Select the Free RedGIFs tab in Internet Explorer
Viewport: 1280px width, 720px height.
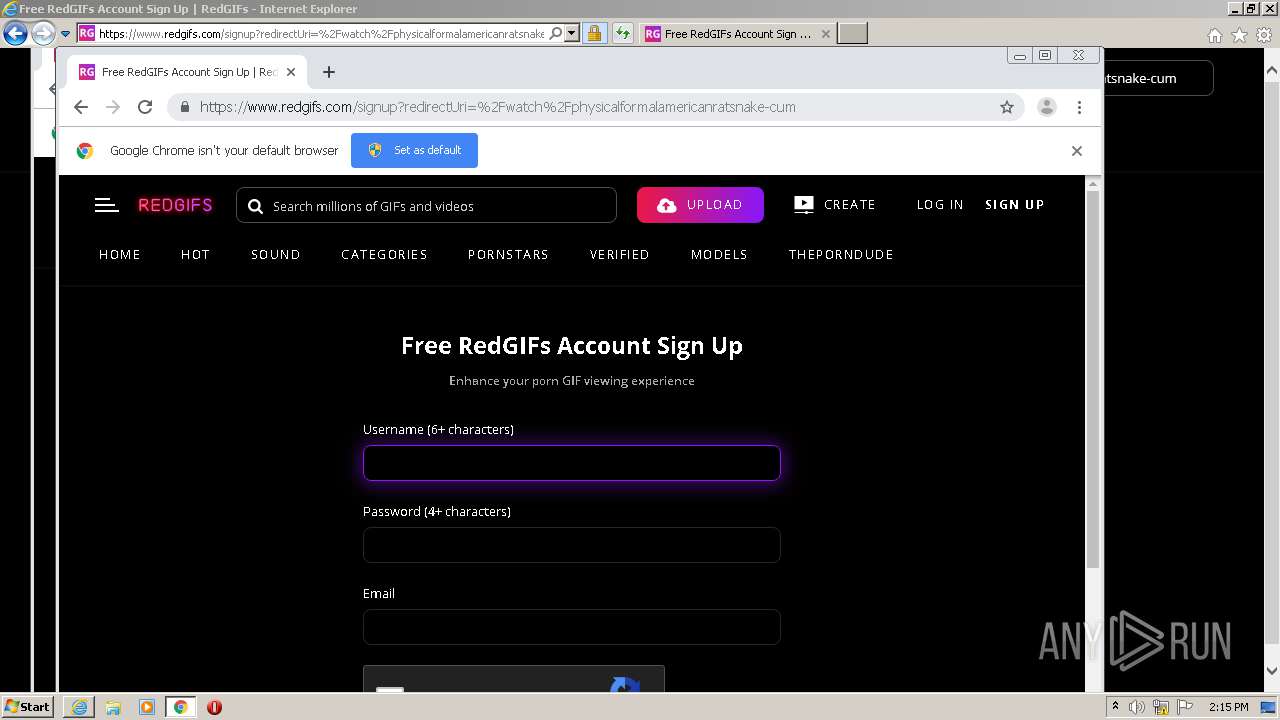(x=737, y=34)
